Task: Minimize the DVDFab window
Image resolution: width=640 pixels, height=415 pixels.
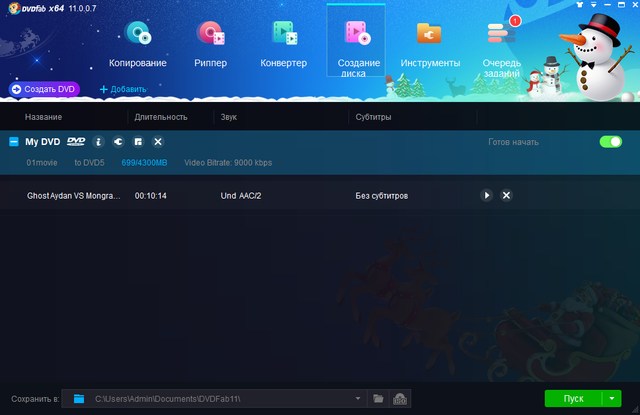Action: tap(607, 4)
